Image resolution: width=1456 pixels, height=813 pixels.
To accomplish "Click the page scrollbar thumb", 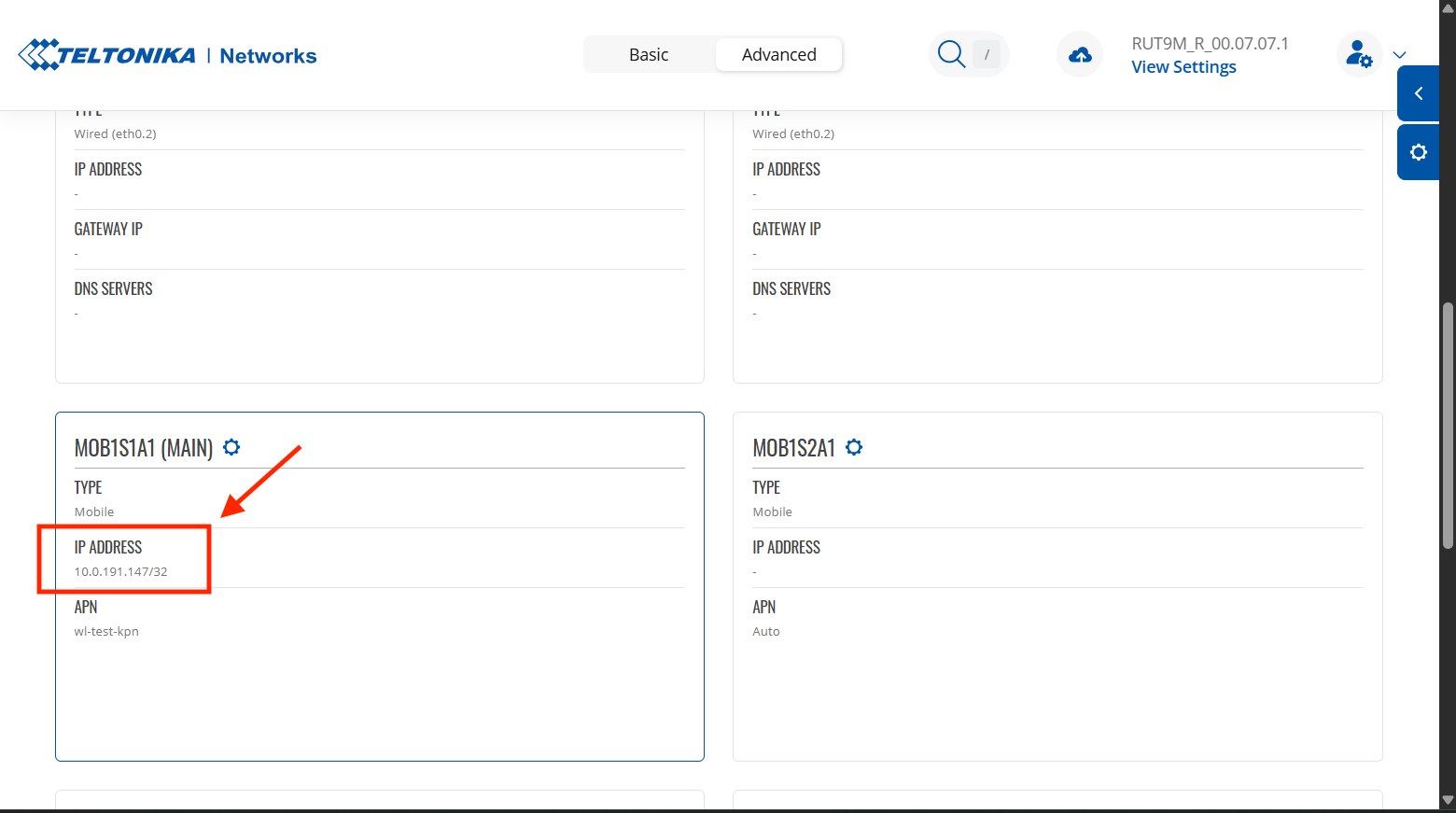I will (x=1448, y=425).
